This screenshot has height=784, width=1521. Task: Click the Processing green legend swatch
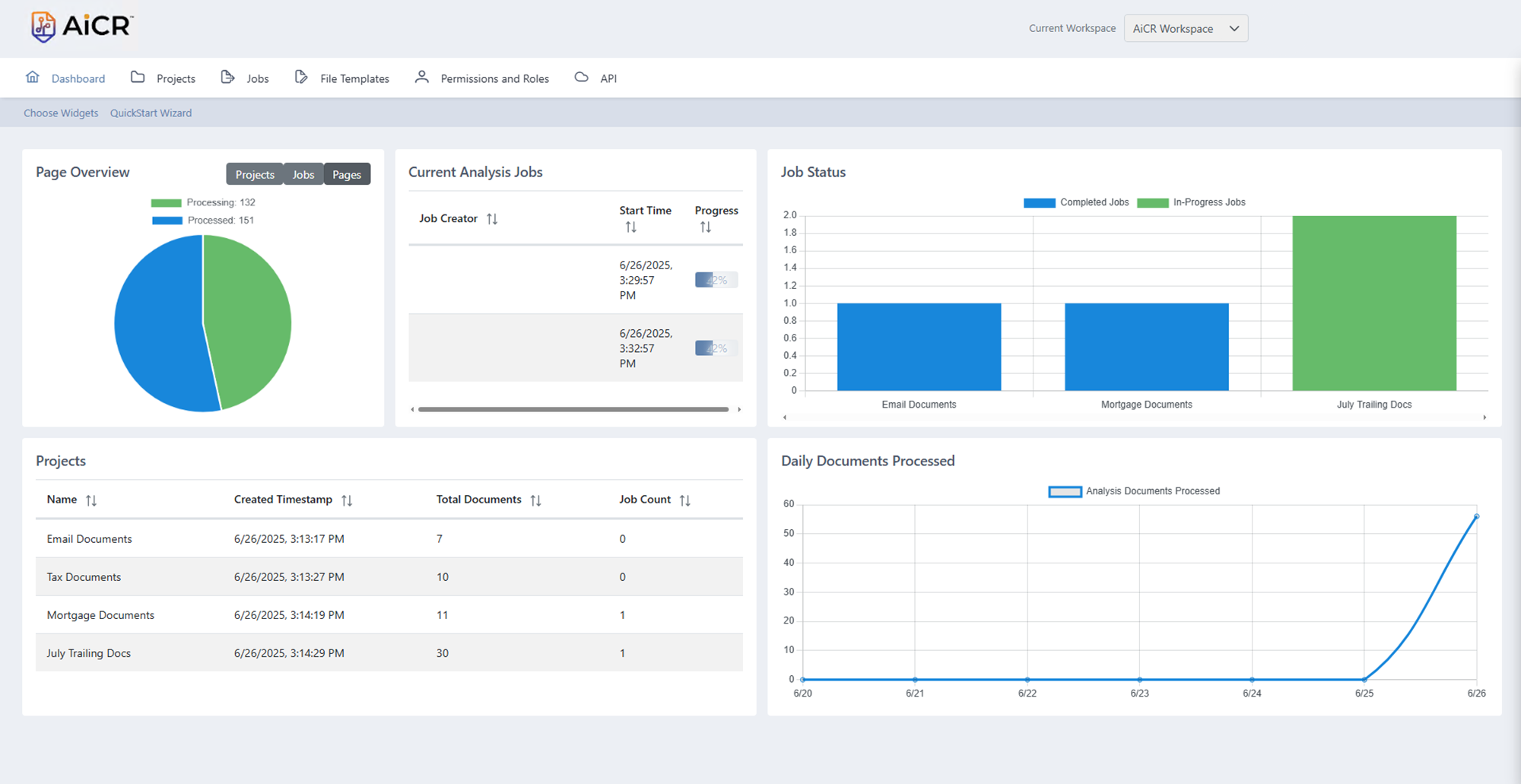pos(166,203)
